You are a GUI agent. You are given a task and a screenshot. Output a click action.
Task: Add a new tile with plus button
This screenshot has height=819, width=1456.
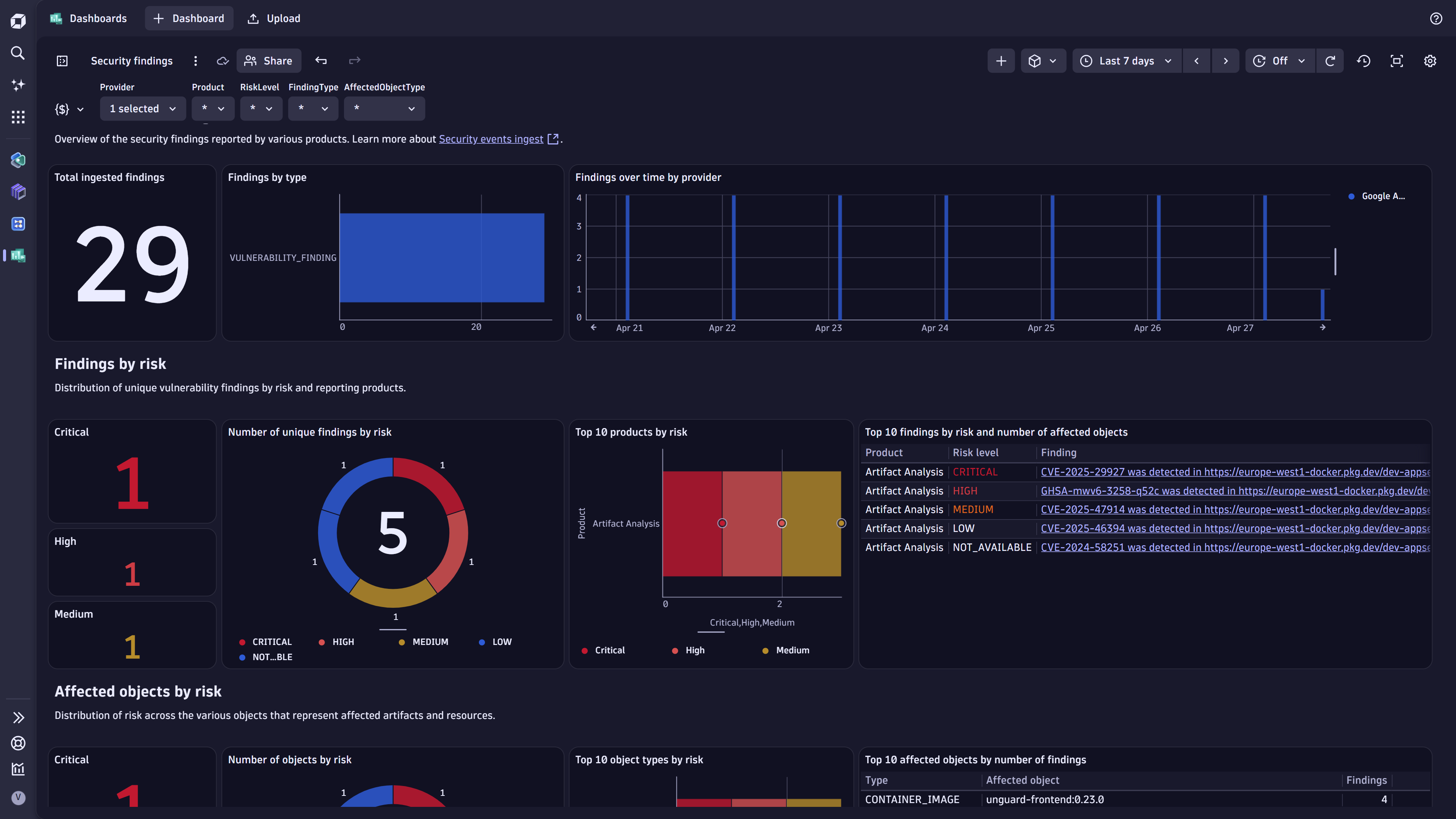(x=1001, y=61)
